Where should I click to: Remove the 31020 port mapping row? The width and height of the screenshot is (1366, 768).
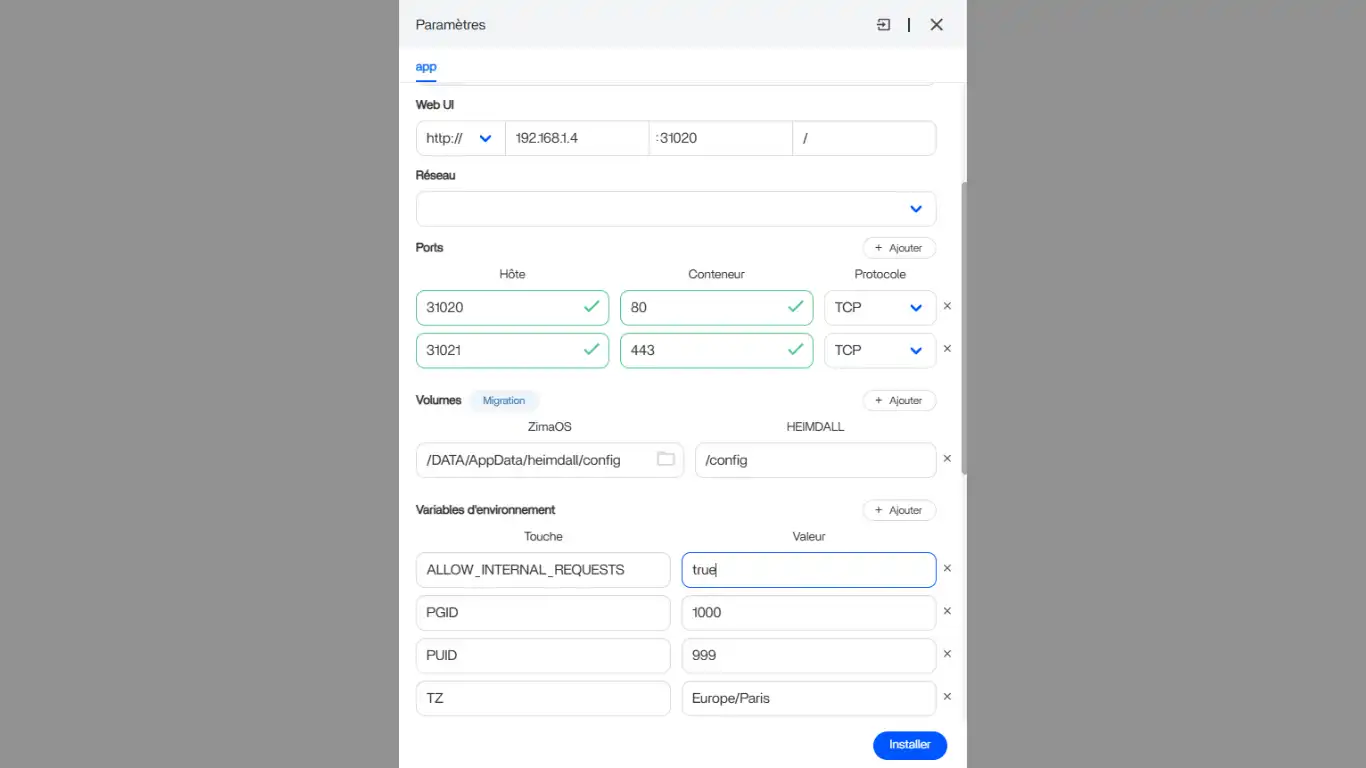tap(947, 307)
